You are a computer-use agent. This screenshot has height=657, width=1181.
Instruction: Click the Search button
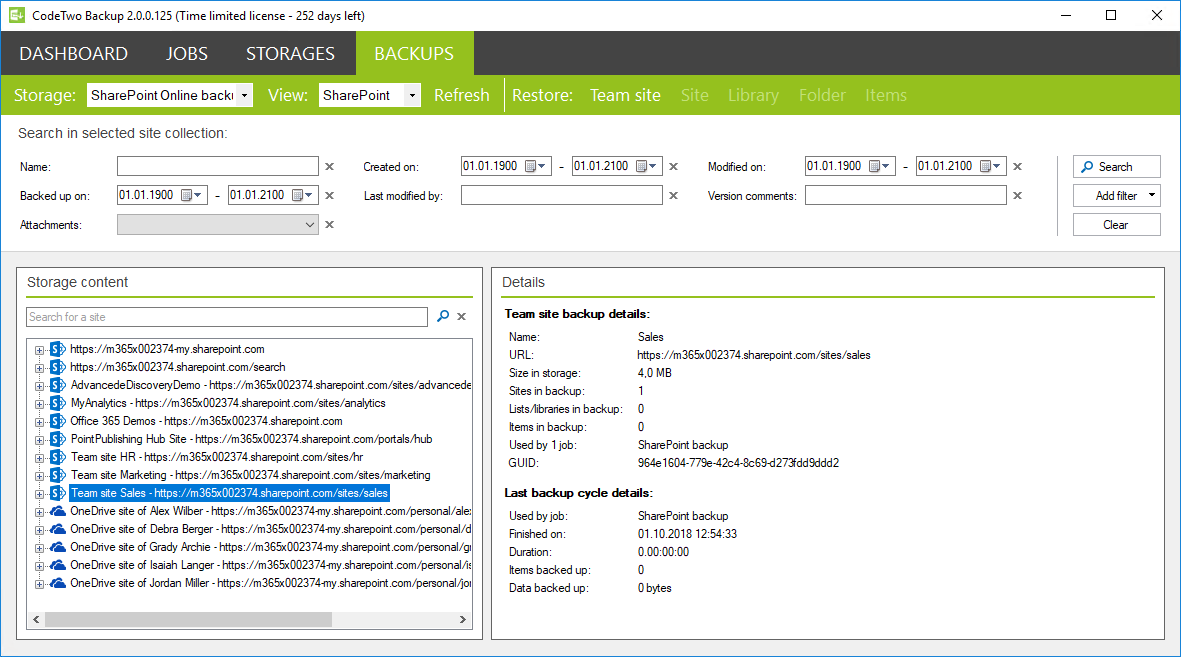[1116, 167]
